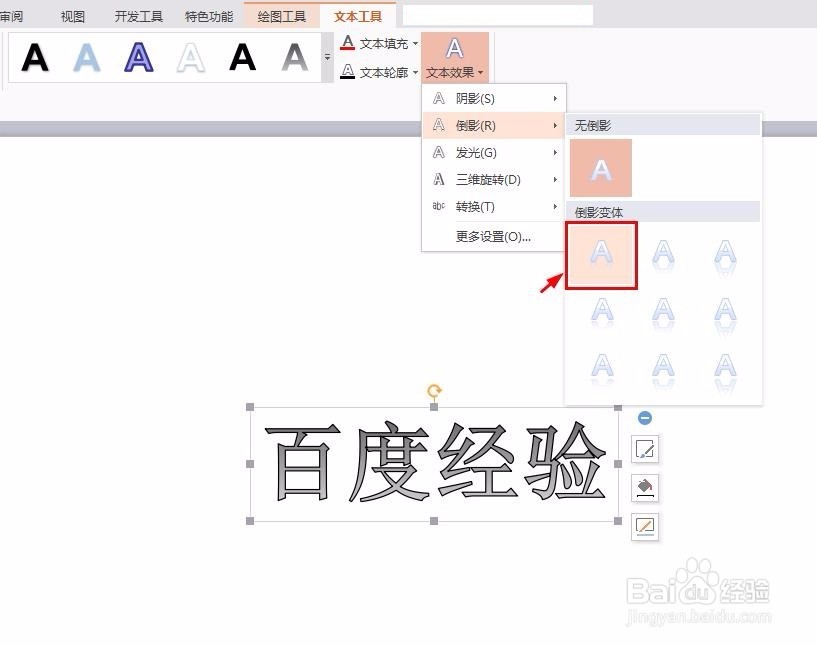
Task: Expand the text style gallery list
Action: pos(327,57)
